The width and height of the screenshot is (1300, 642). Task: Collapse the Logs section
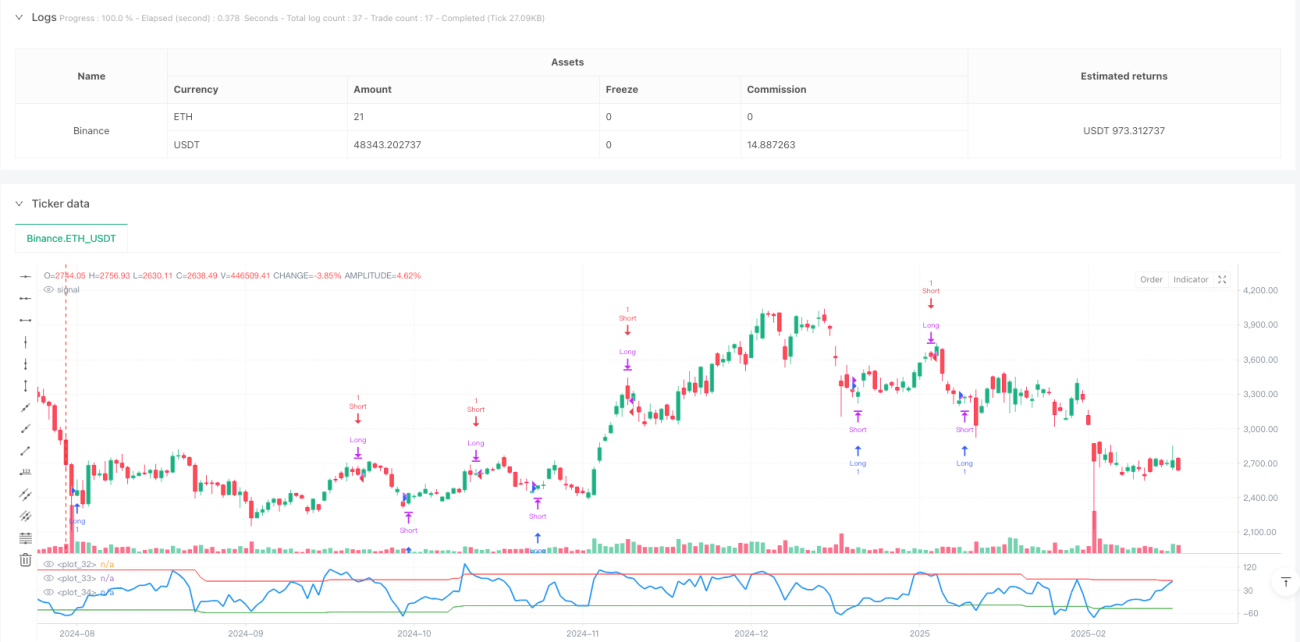[x=20, y=17]
